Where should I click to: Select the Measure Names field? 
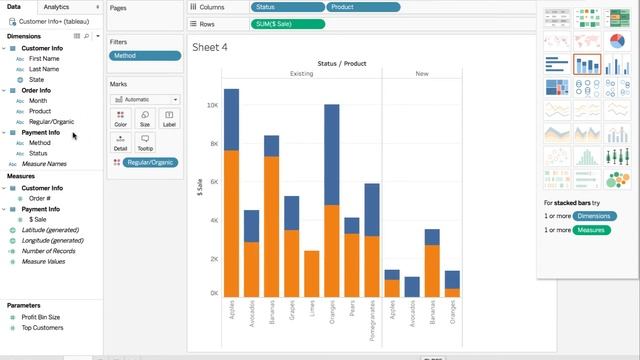point(44,164)
